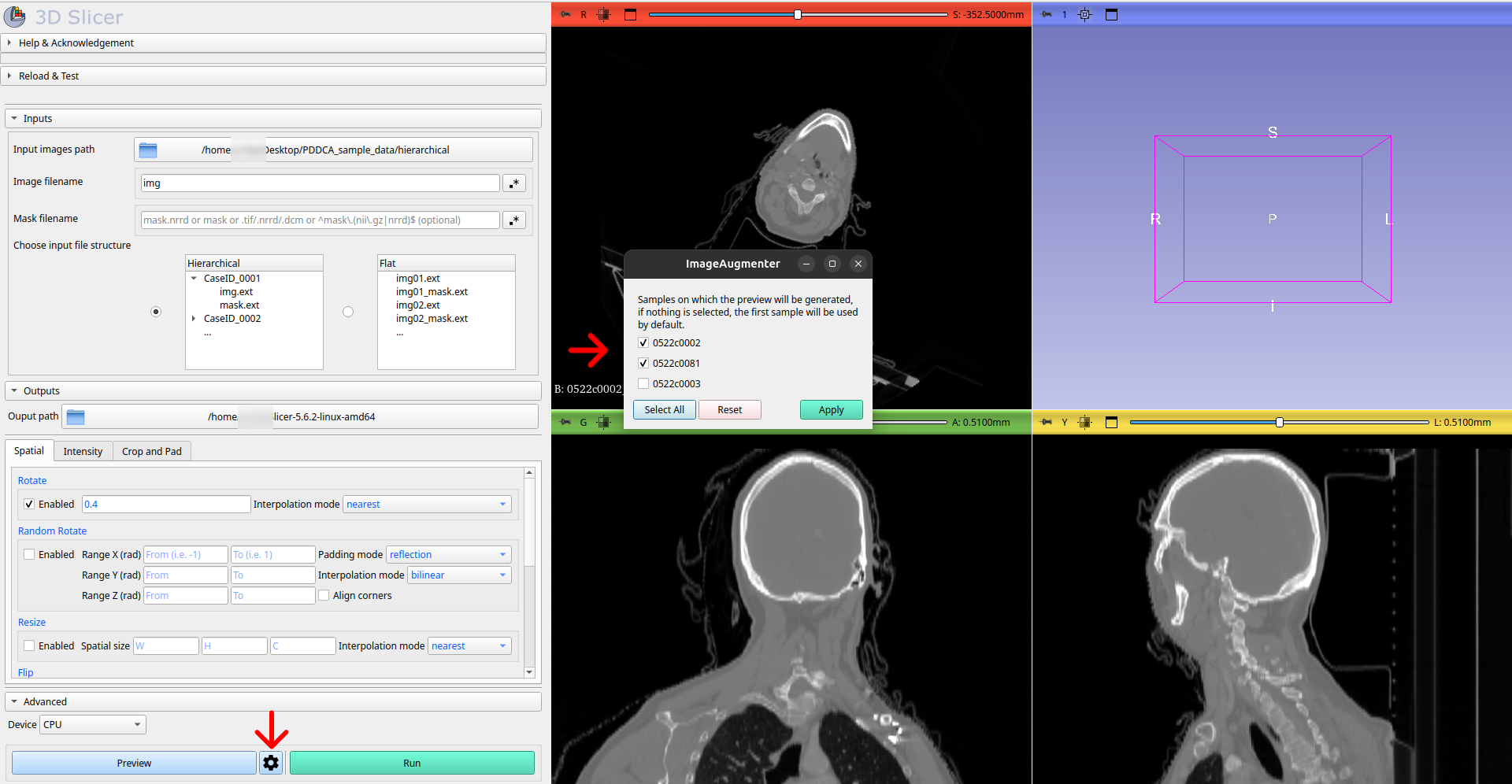Minimize the ImageAugmenter dialog
This screenshot has height=784, width=1512.
tap(806, 264)
